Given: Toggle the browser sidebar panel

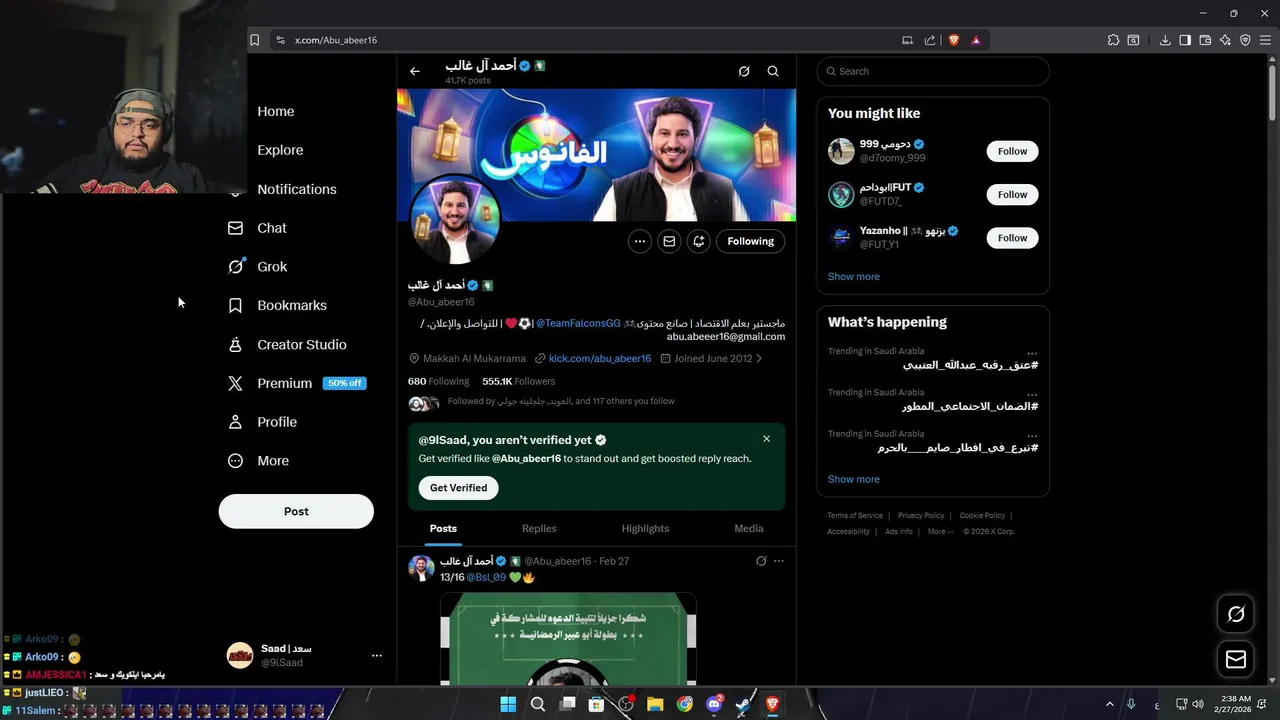Looking at the screenshot, I should [1185, 40].
